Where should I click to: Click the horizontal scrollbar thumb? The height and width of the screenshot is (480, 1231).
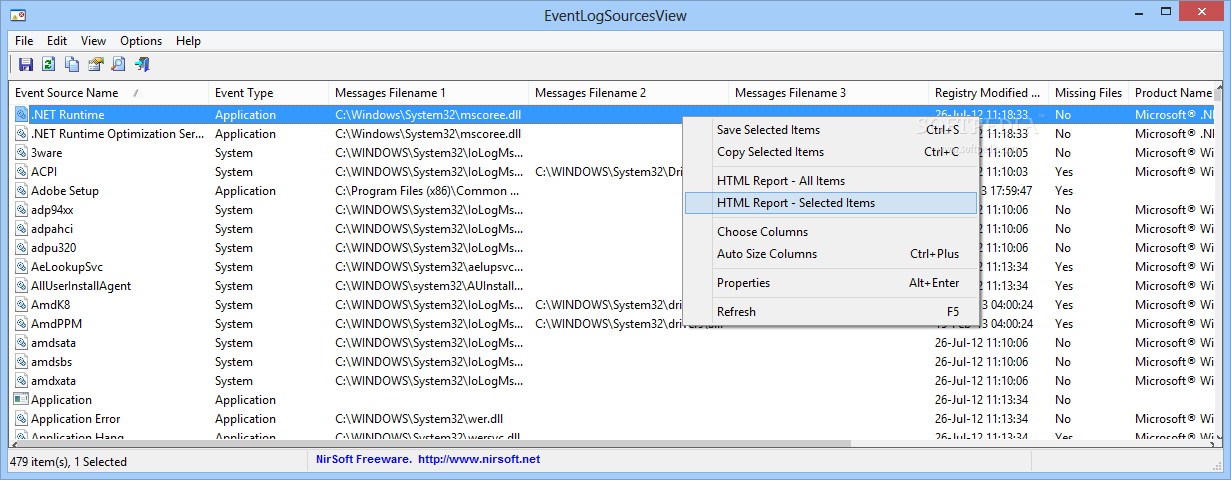pyautogui.click(x=430, y=444)
